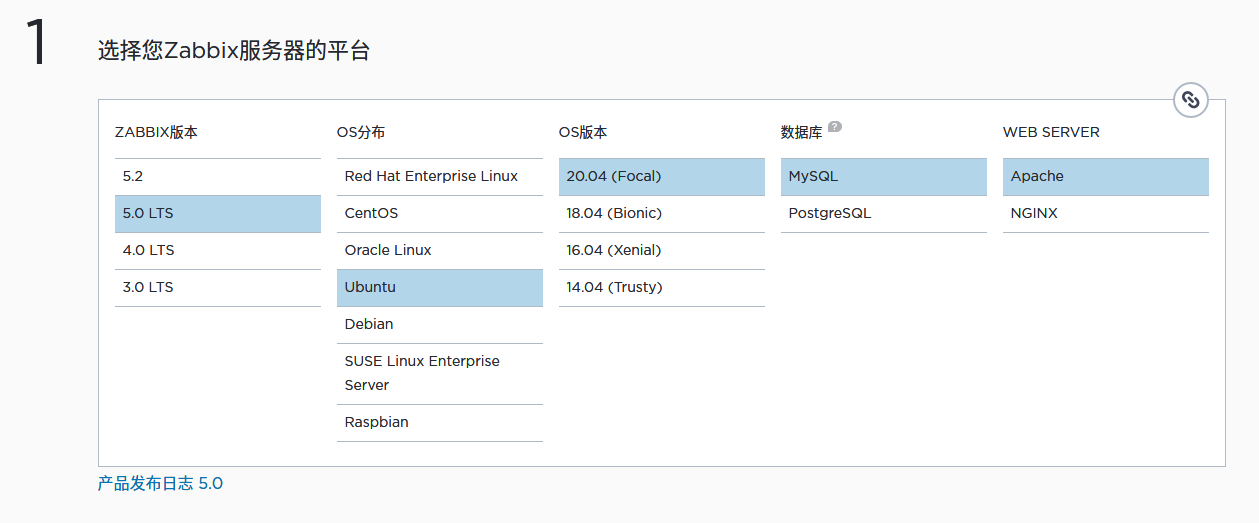Pick PostgreSQL as the database

click(x=884, y=213)
